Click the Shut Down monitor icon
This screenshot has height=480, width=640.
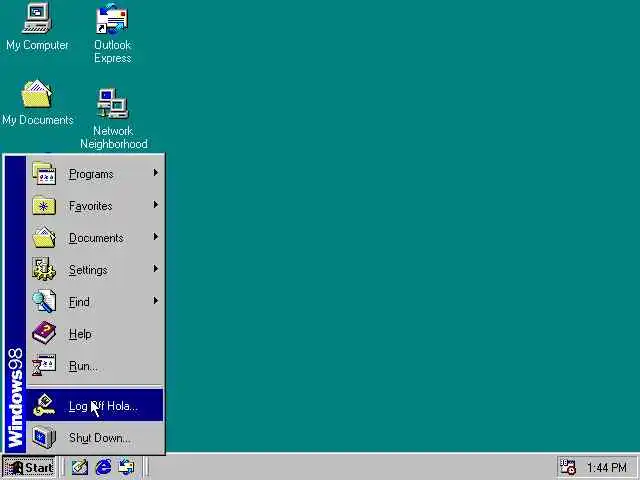coord(44,437)
